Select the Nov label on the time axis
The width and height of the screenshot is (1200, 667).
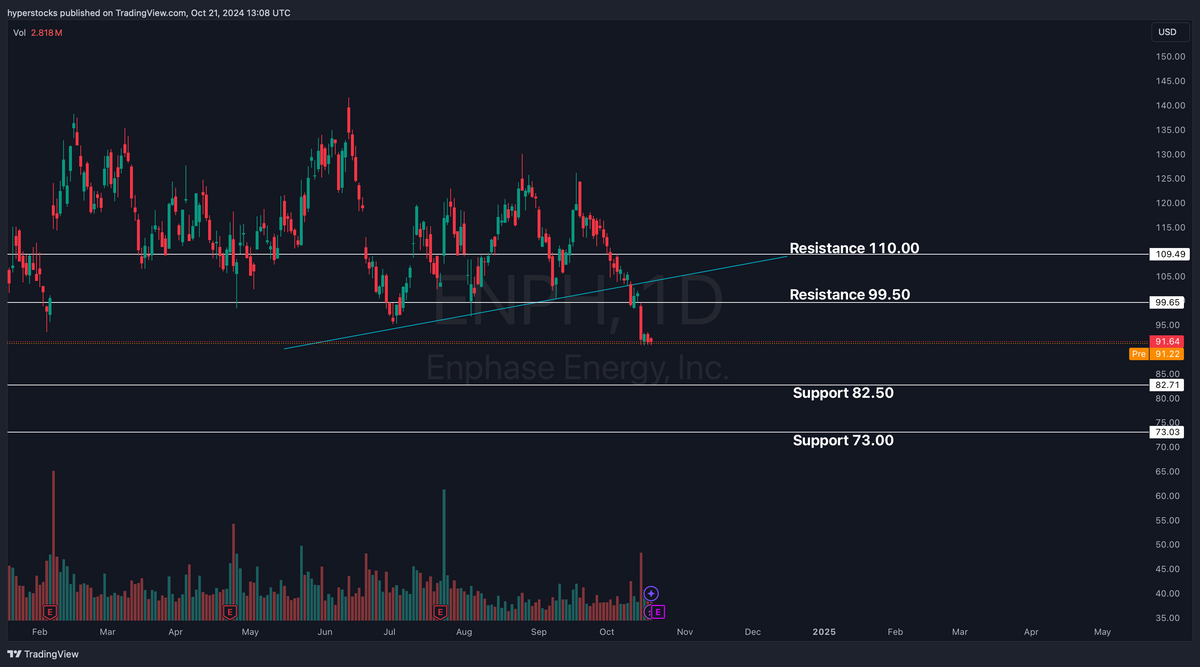click(684, 632)
